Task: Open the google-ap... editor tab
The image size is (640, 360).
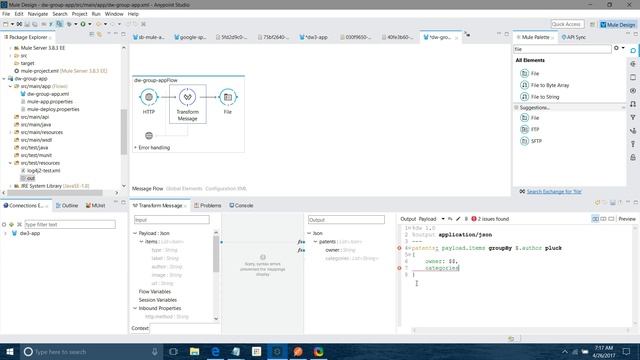Action: coord(190,37)
